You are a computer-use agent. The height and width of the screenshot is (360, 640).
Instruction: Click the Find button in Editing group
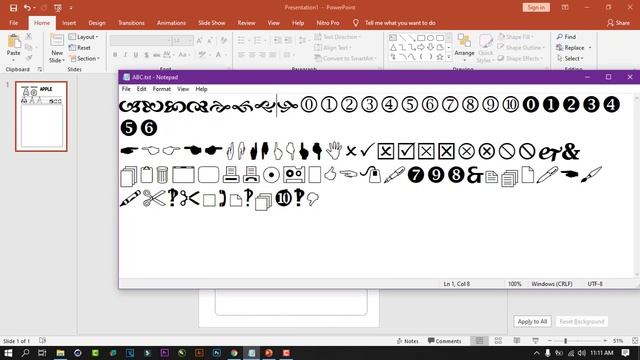click(566, 37)
